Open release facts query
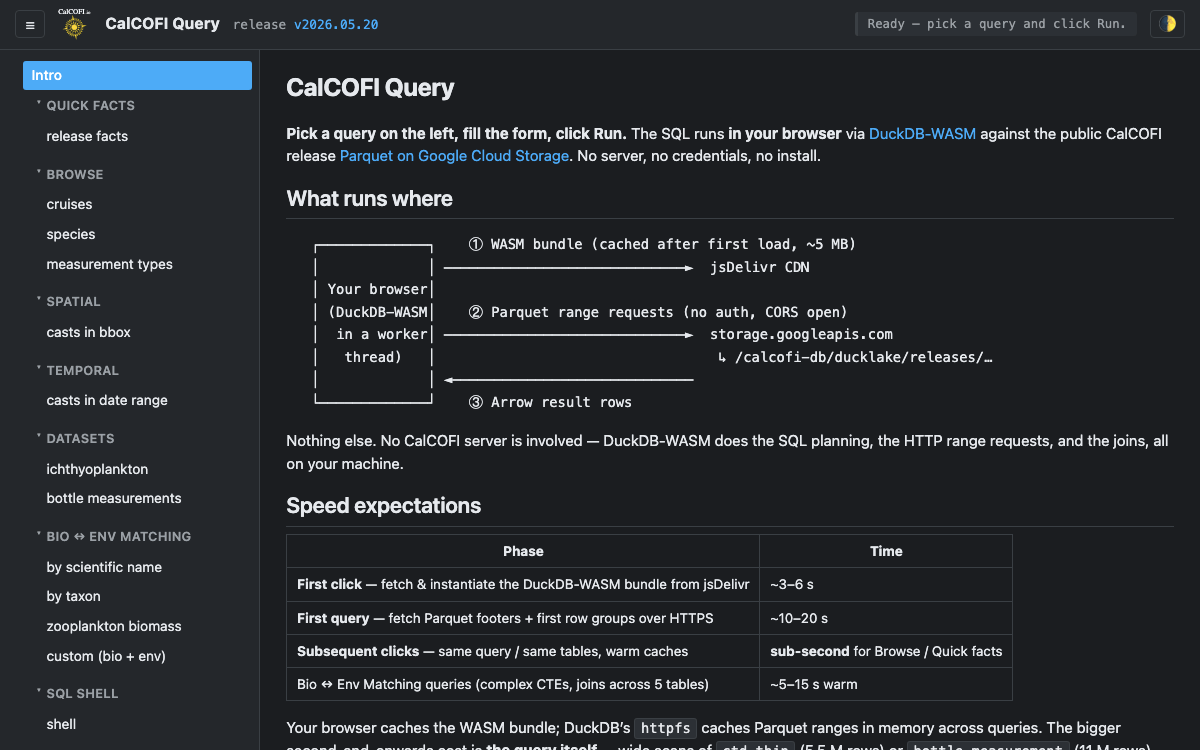 point(87,136)
